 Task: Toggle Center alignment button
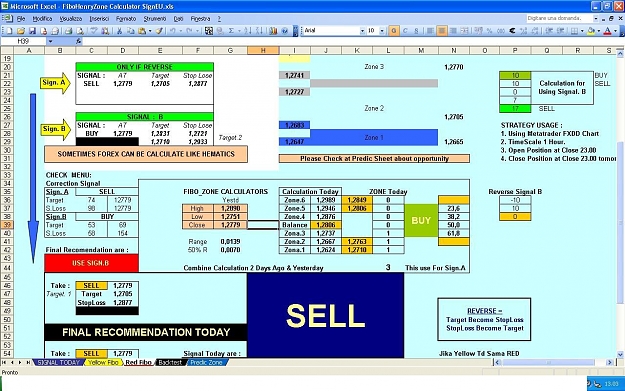(x=442, y=31)
